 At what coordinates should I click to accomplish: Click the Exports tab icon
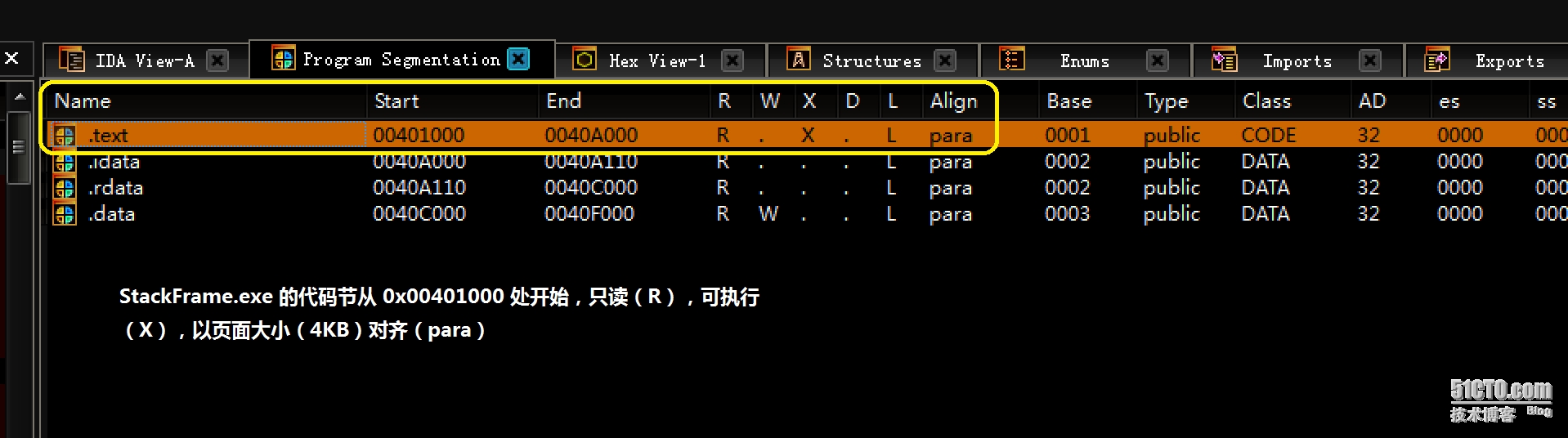(1436, 60)
